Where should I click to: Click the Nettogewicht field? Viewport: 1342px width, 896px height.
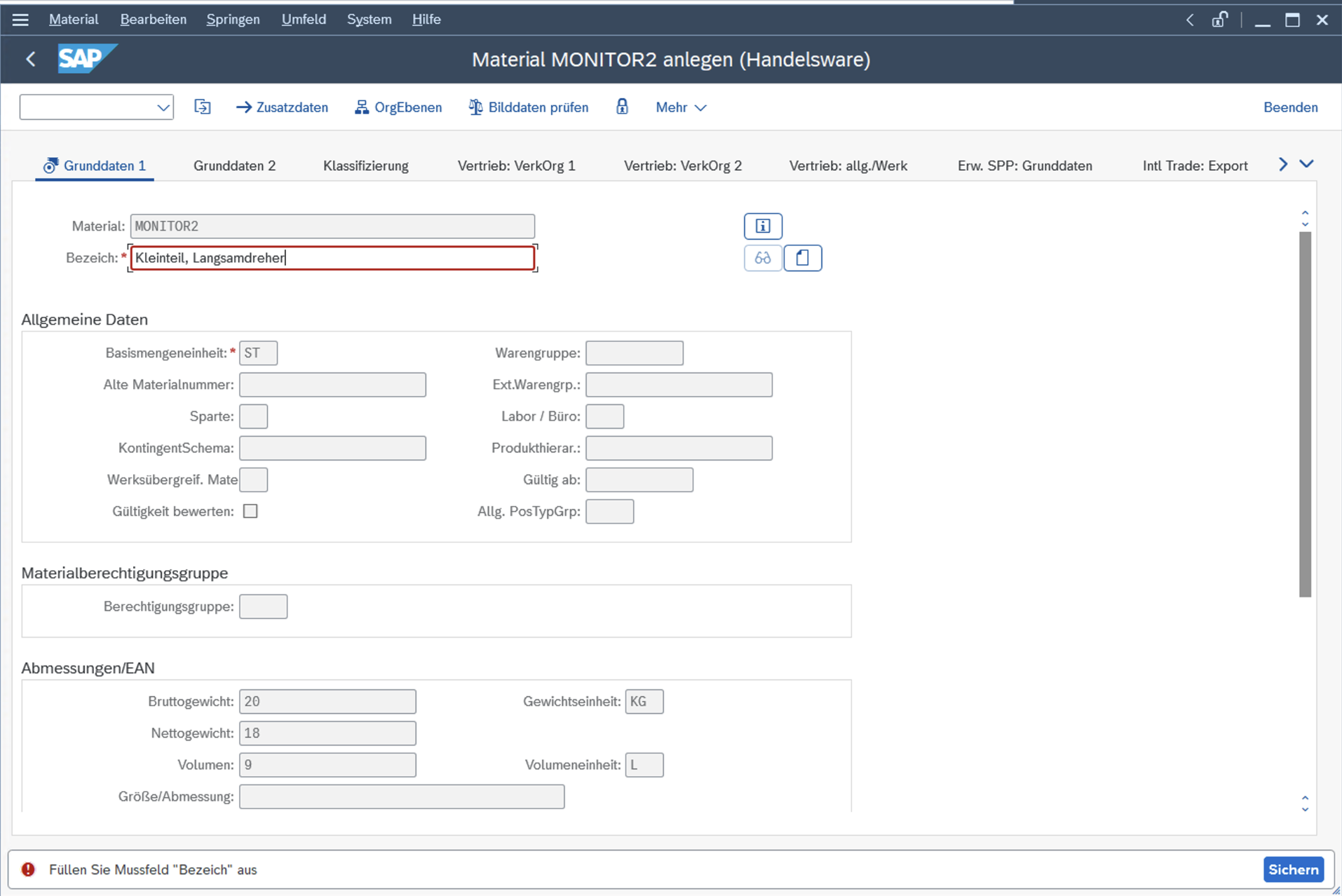(327, 733)
